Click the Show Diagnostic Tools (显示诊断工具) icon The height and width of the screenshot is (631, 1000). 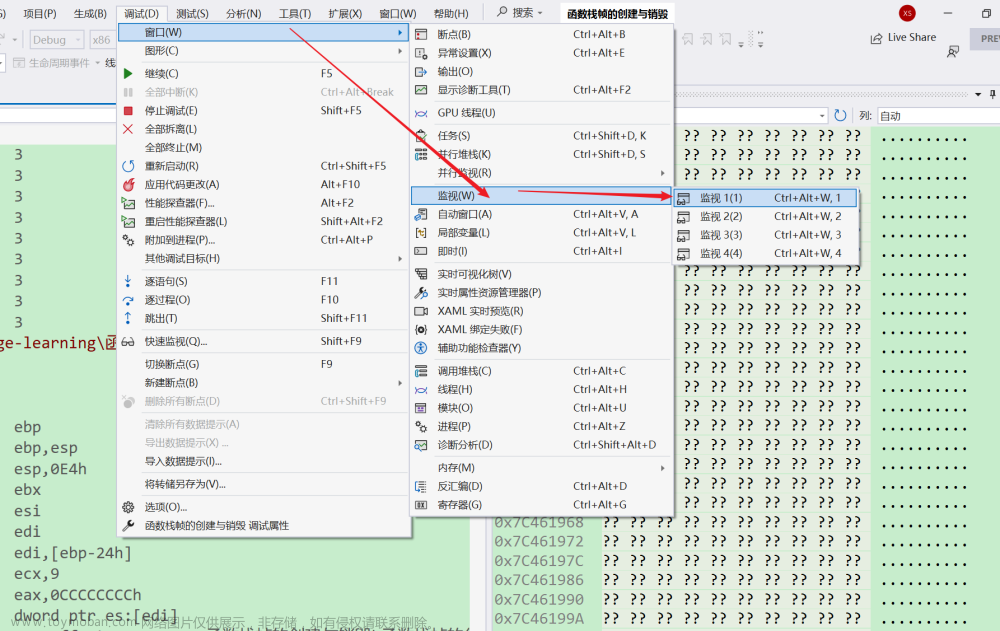point(421,90)
